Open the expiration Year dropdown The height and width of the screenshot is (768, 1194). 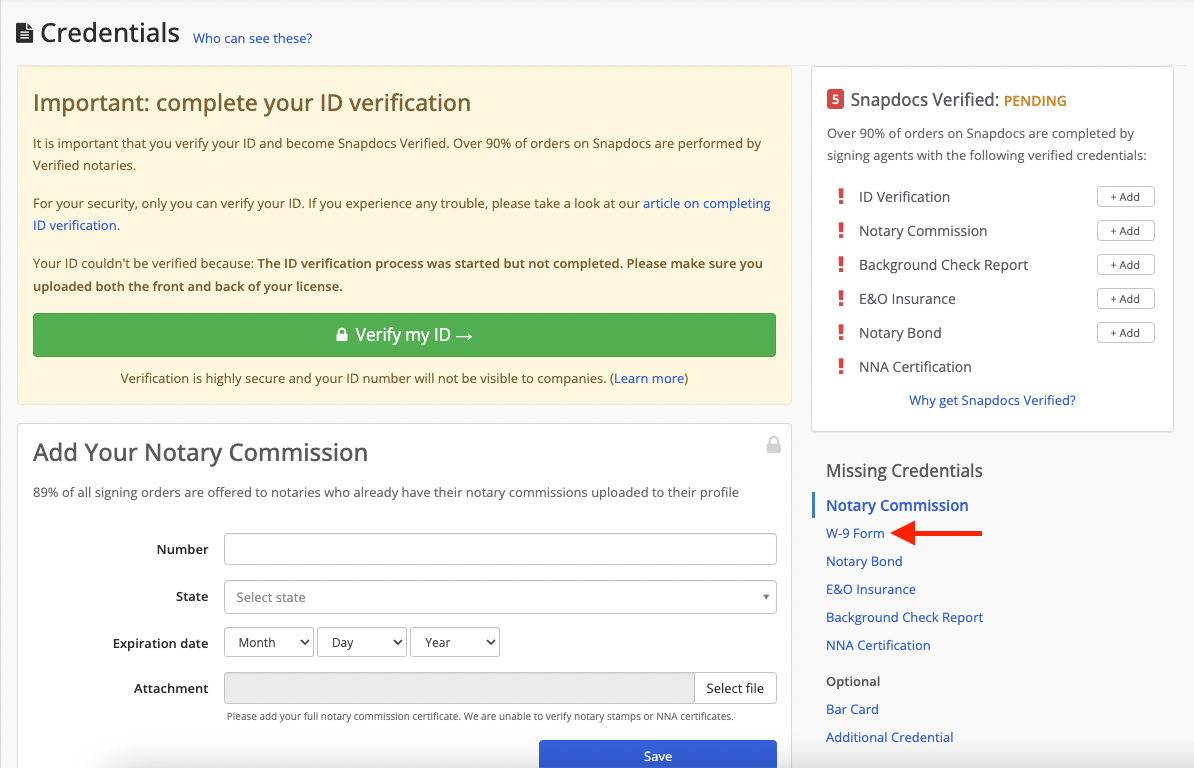point(454,643)
